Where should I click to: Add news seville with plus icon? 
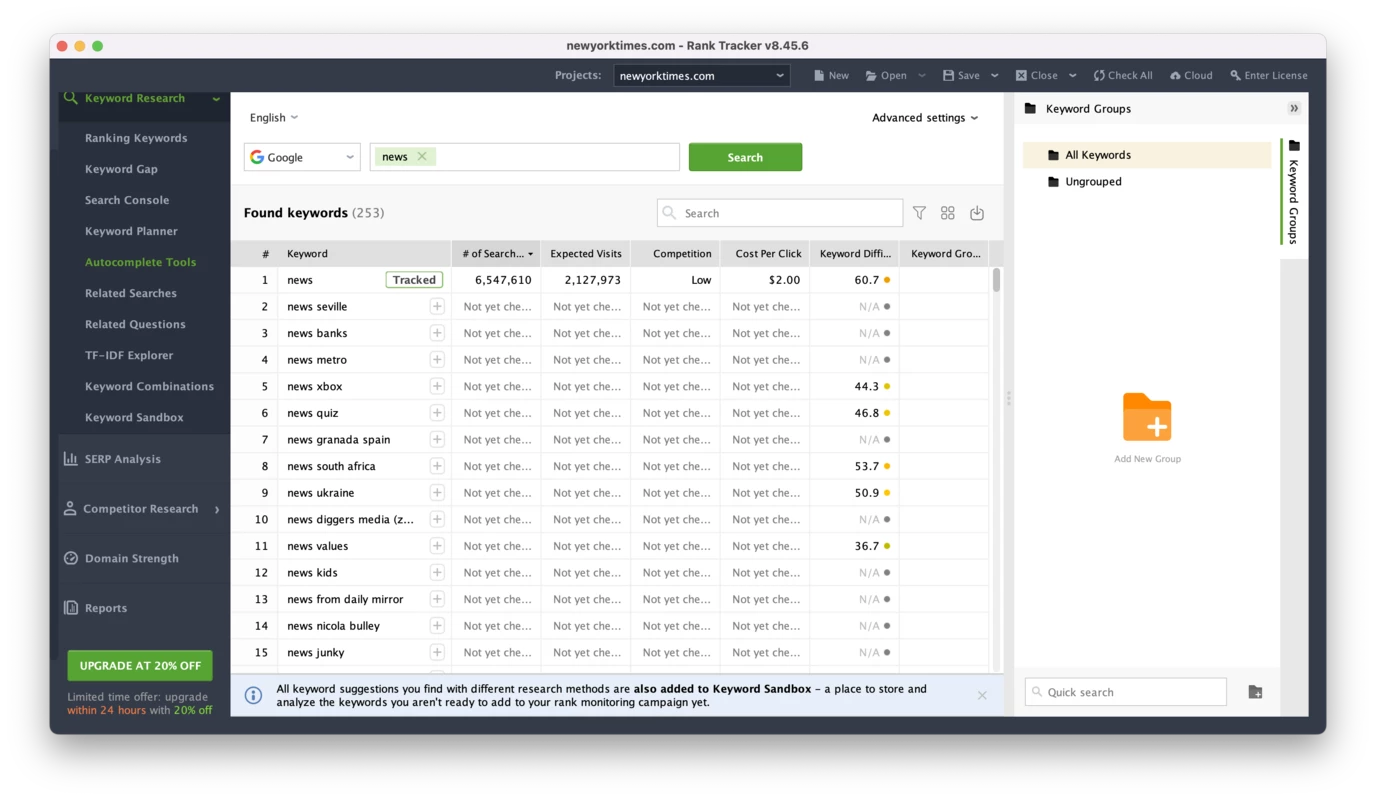[437, 306]
